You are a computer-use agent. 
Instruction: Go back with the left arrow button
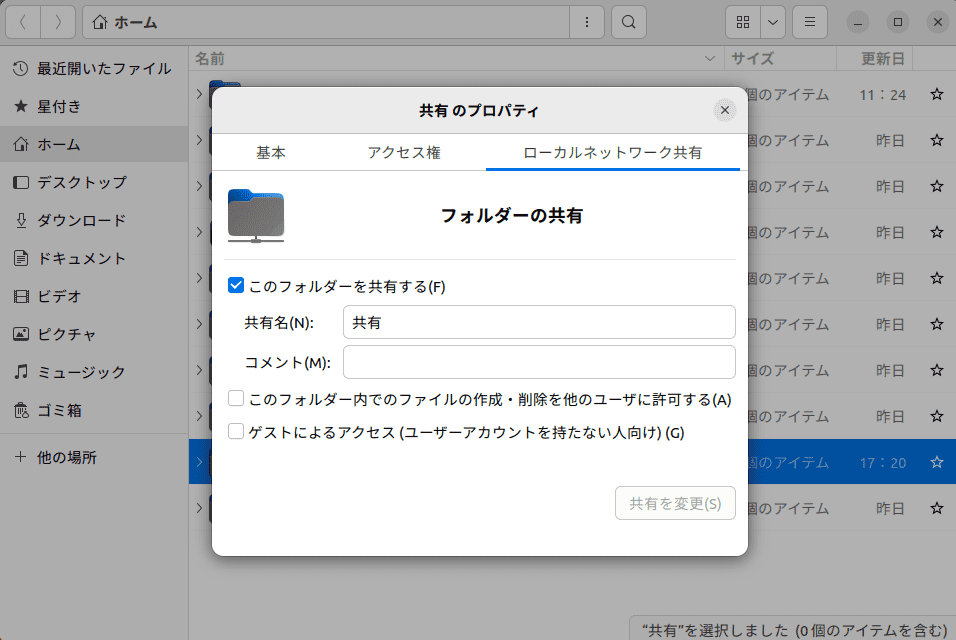[x=23, y=23]
